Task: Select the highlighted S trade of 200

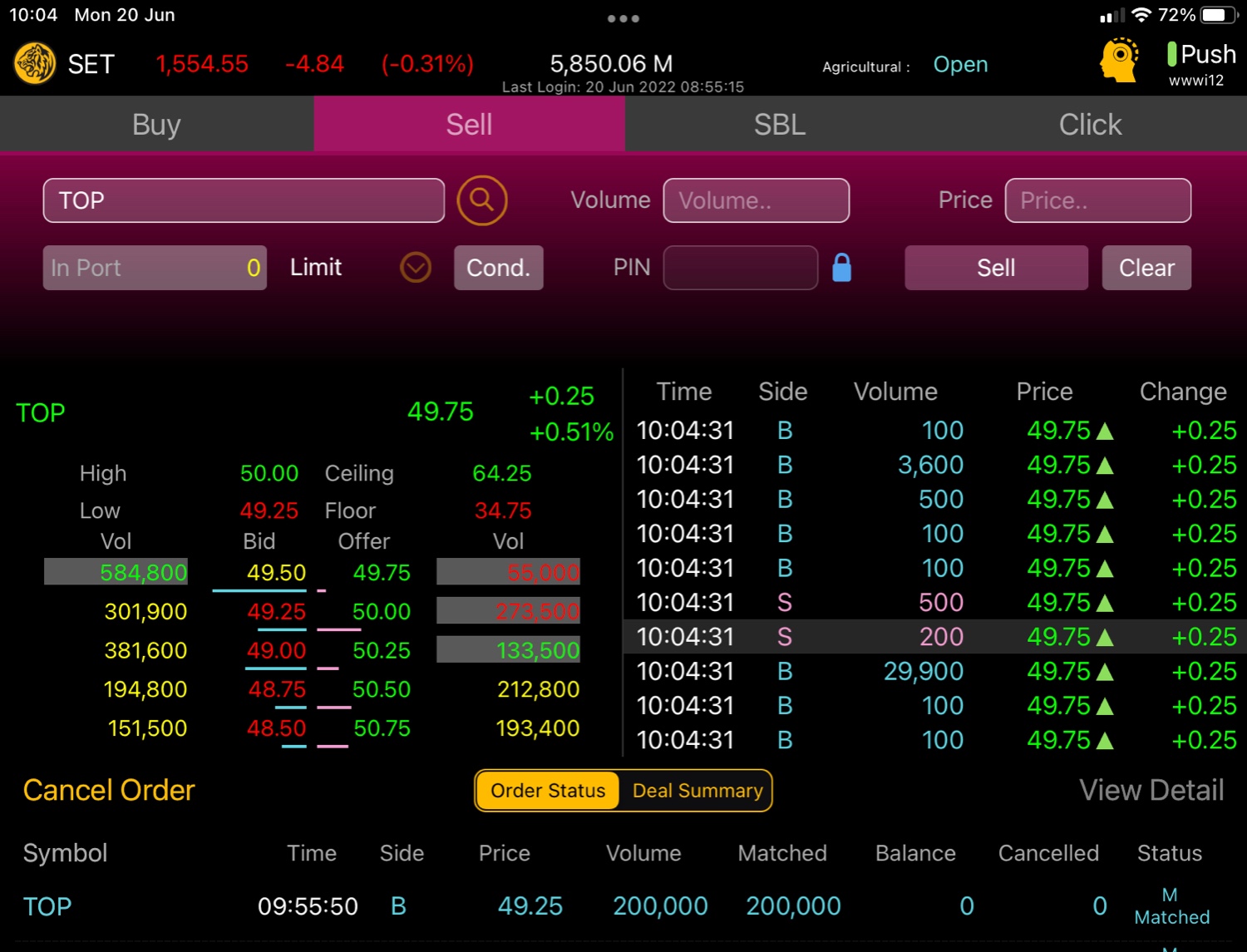Action: pos(935,637)
